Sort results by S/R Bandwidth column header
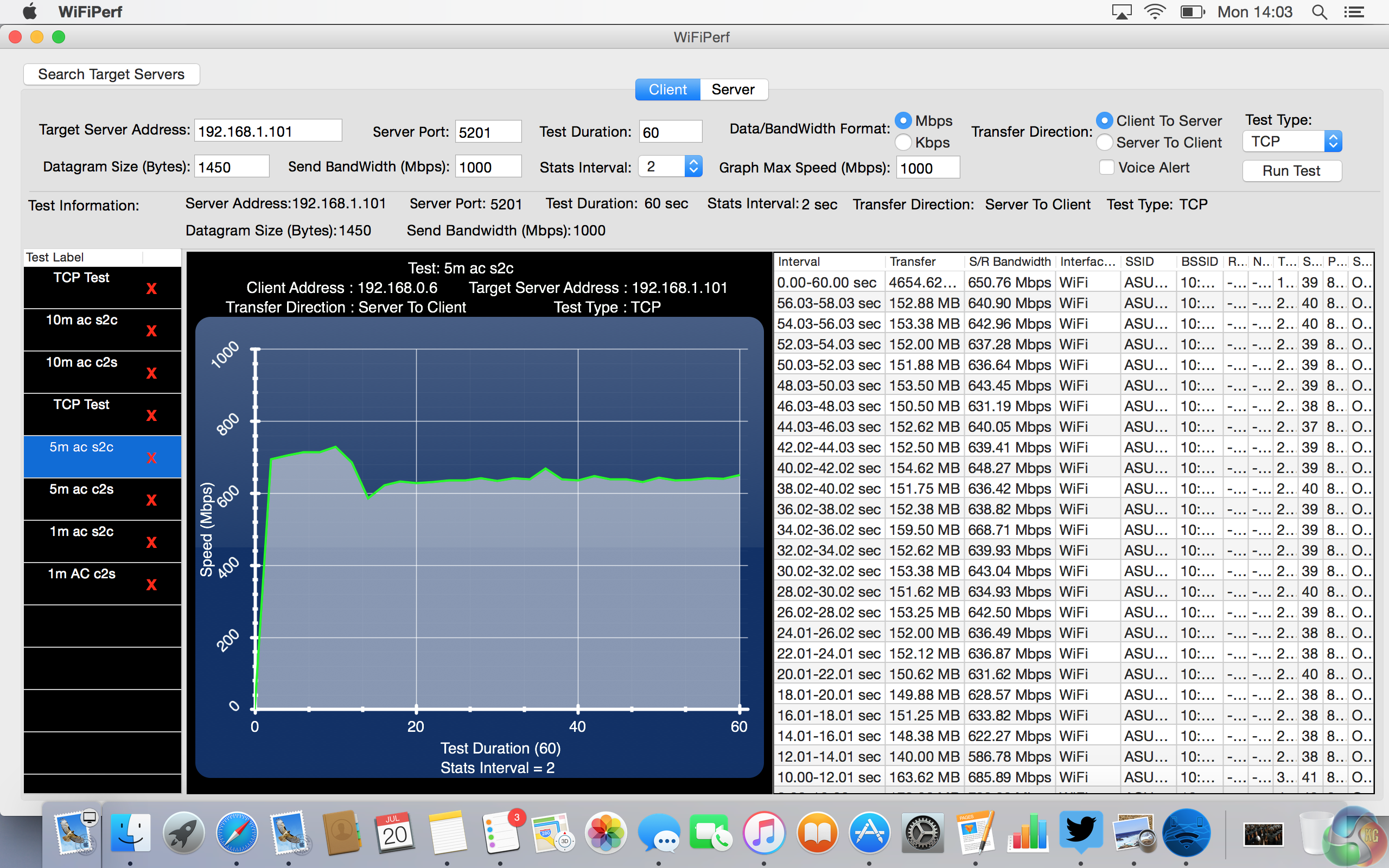The width and height of the screenshot is (1389, 868). click(1009, 262)
